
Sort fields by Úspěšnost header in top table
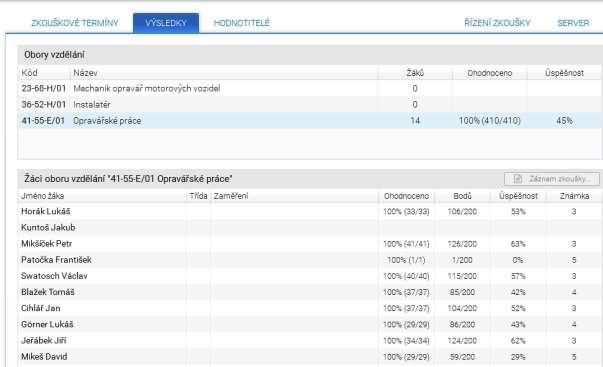point(564,73)
